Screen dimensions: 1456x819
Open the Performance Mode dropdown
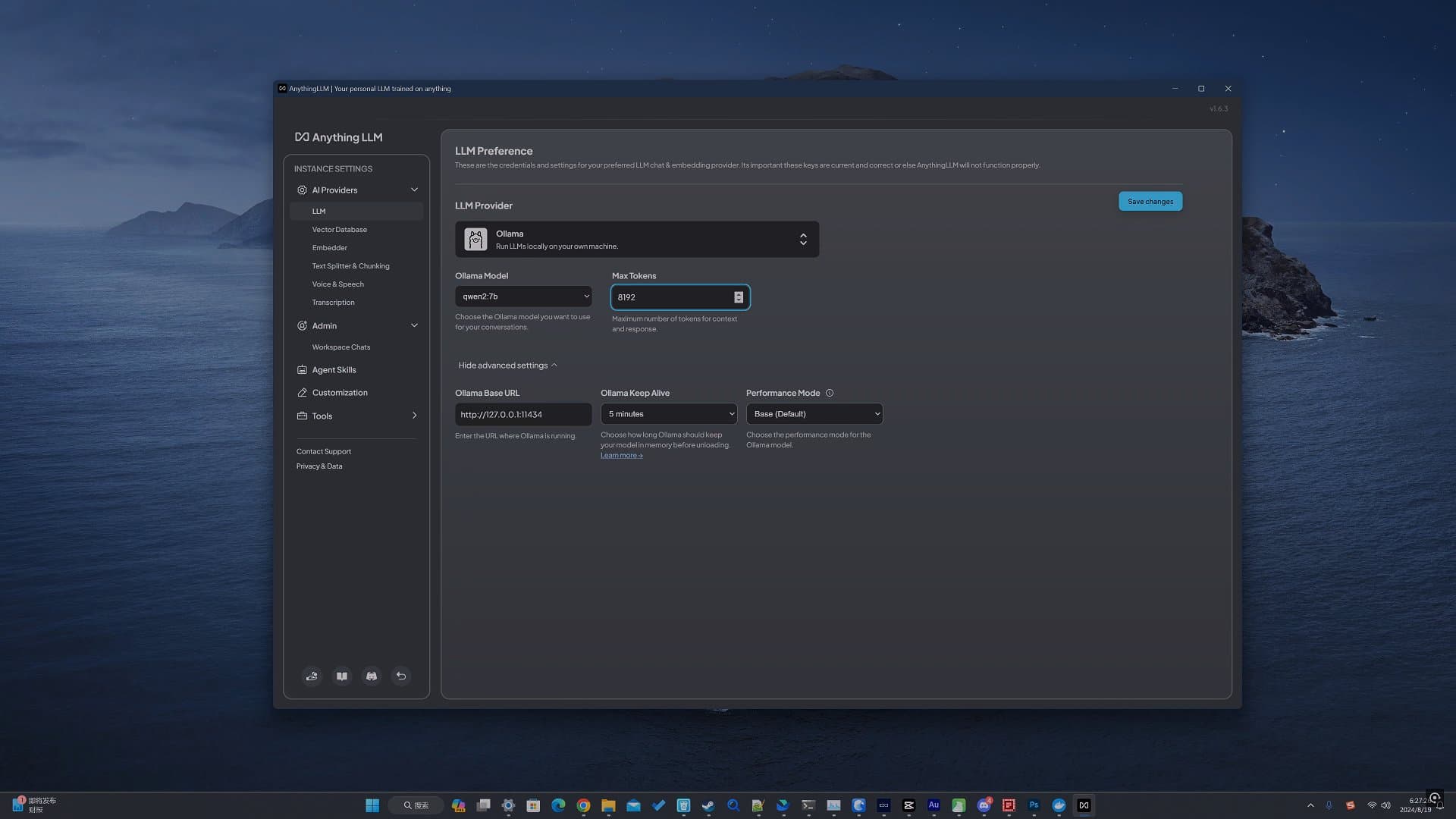click(x=814, y=414)
